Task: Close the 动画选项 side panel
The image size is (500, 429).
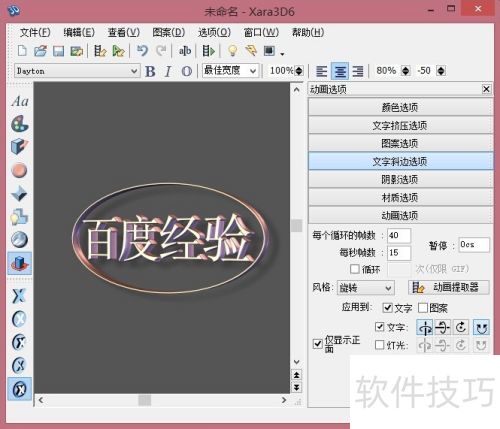Action: 486,89
